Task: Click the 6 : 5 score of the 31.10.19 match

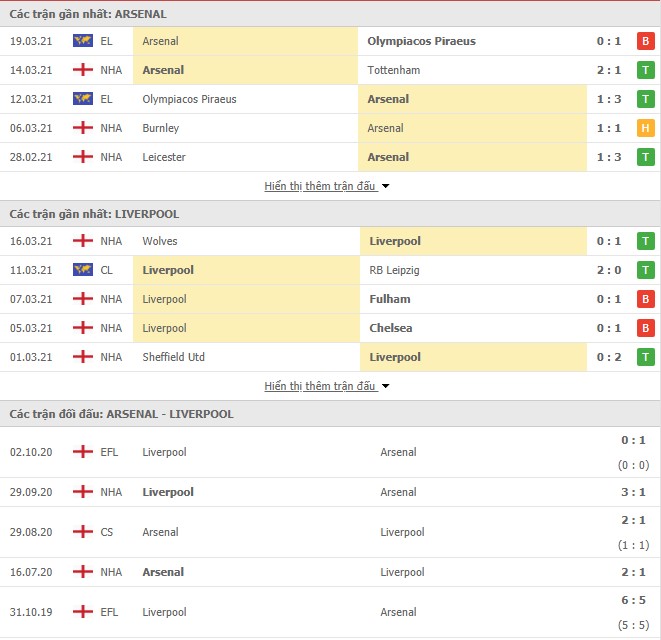Action: (633, 600)
